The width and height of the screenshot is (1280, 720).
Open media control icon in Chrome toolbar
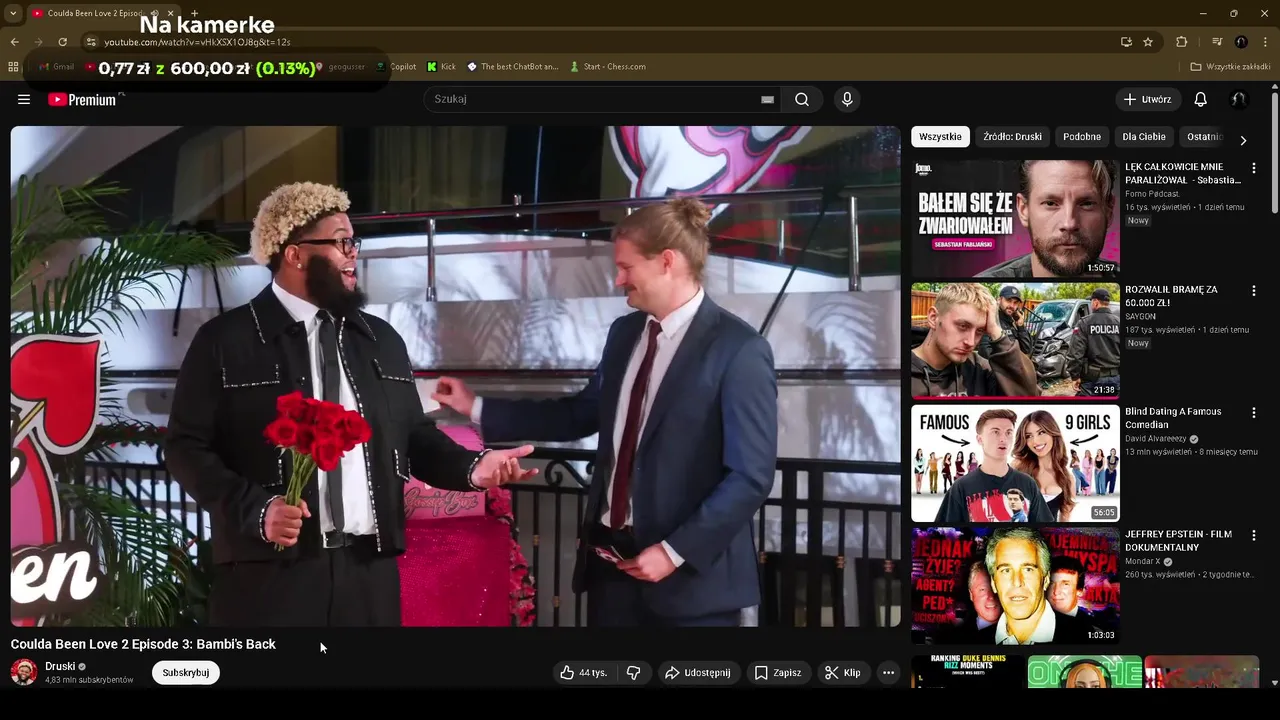click(1217, 42)
